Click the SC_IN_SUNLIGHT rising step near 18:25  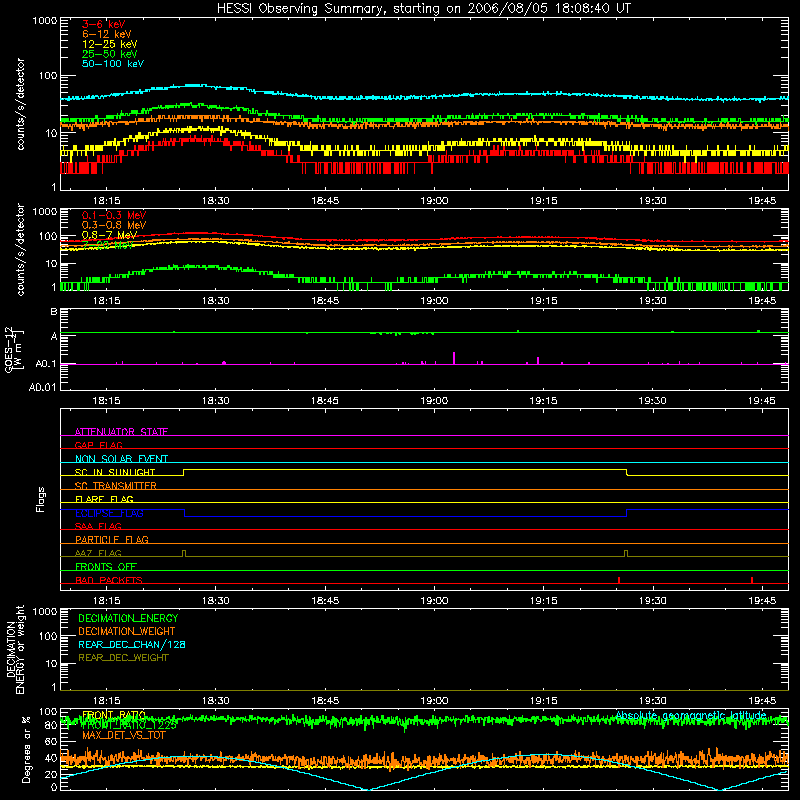coord(184,472)
